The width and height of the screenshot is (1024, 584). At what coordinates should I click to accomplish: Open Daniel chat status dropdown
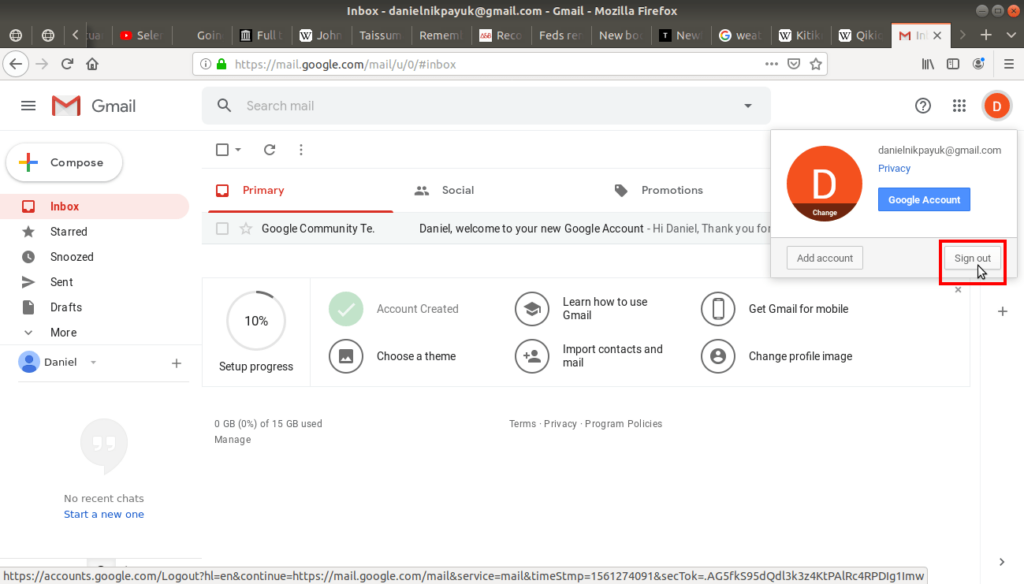pos(93,362)
